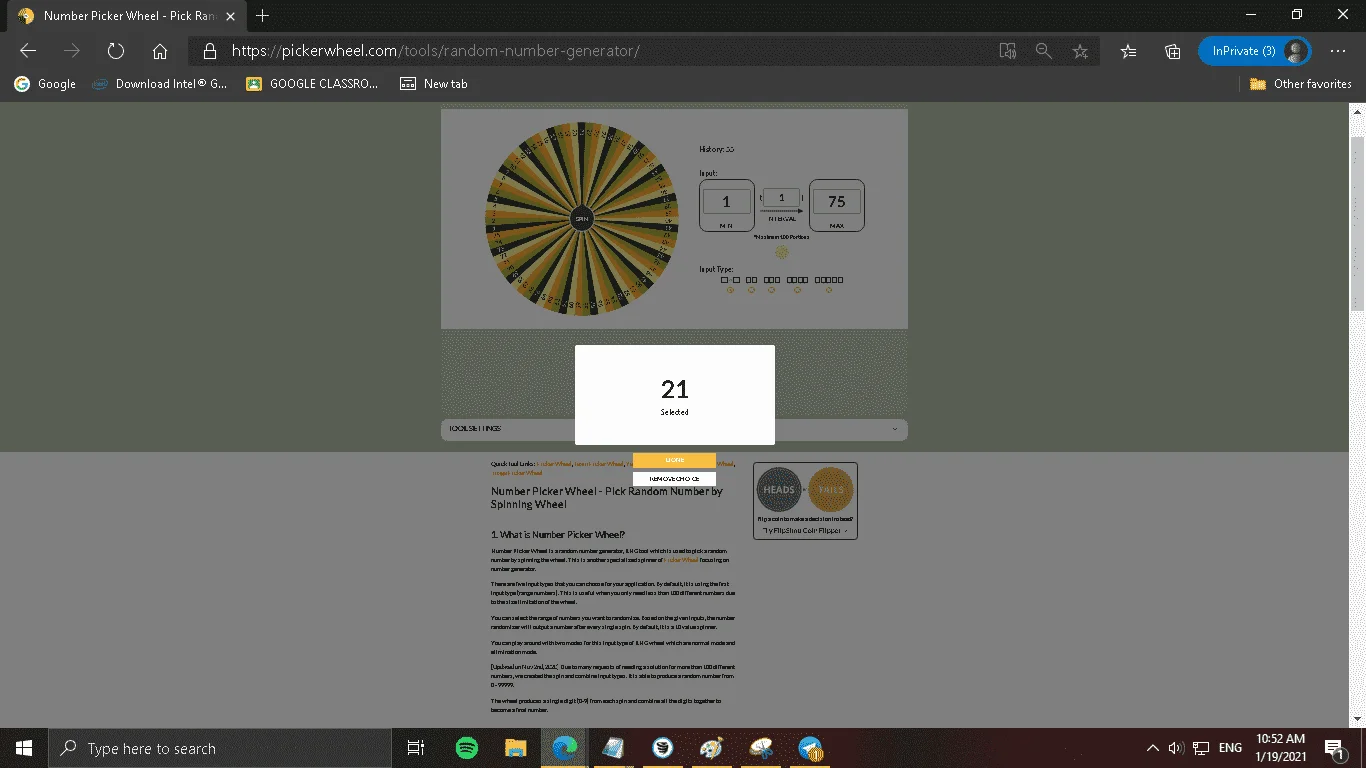
Task: Click the Microsoft Edge taskbar icon
Action: (x=564, y=748)
